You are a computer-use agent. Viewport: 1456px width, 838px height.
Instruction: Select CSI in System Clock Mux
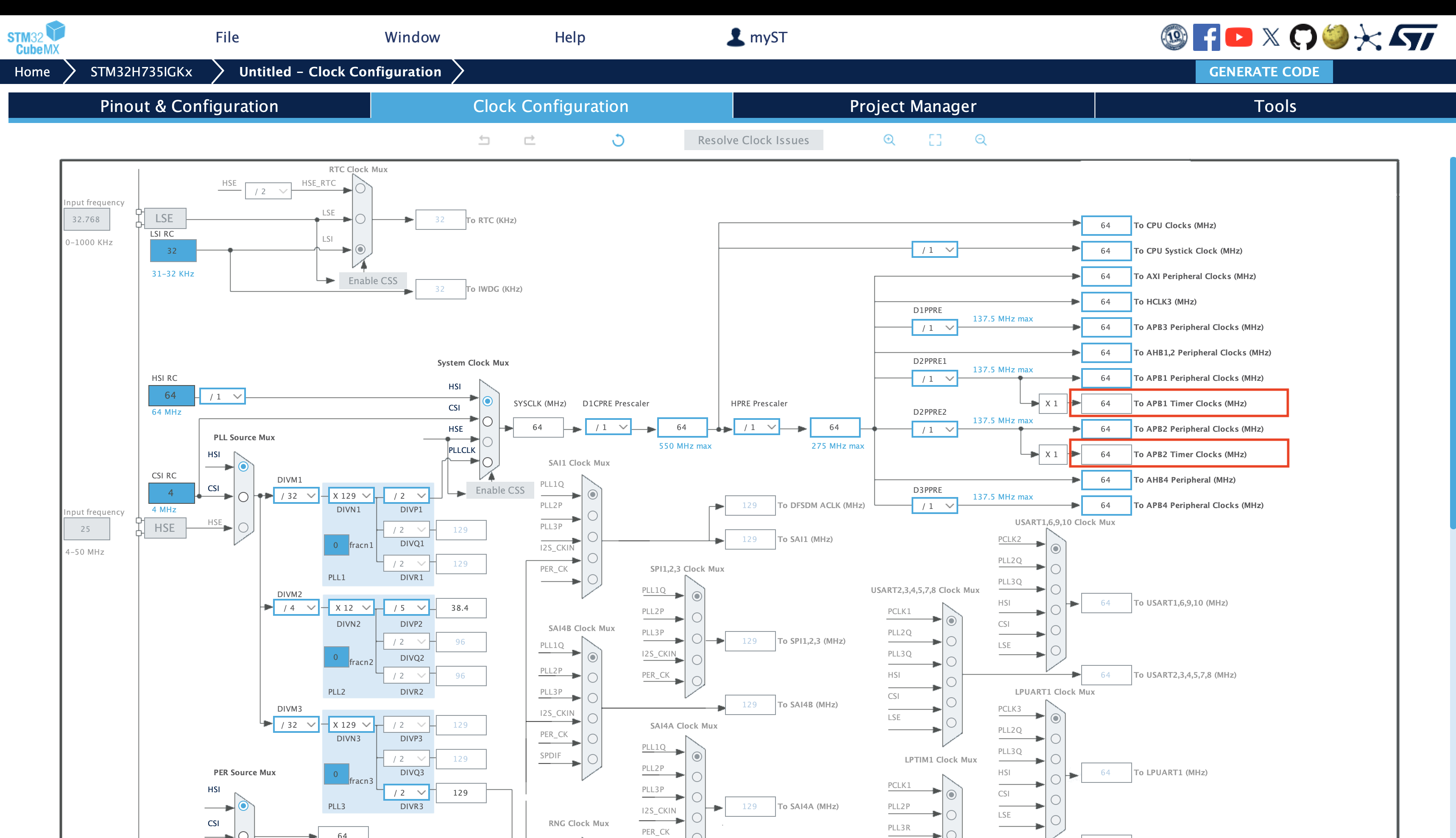click(487, 421)
